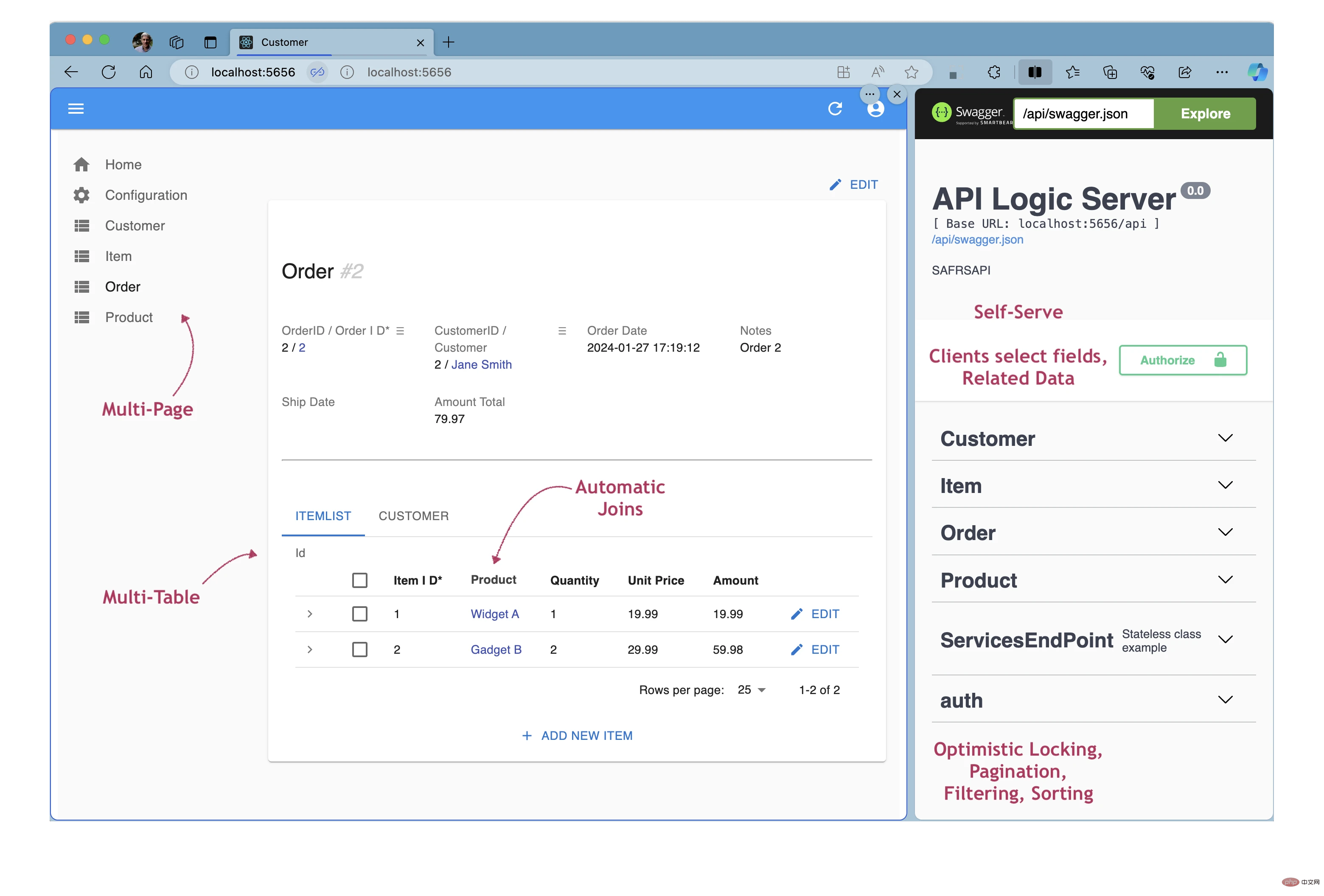The width and height of the screenshot is (1324, 896).
Task: Expand the Widget A item row
Action: point(309,614)
